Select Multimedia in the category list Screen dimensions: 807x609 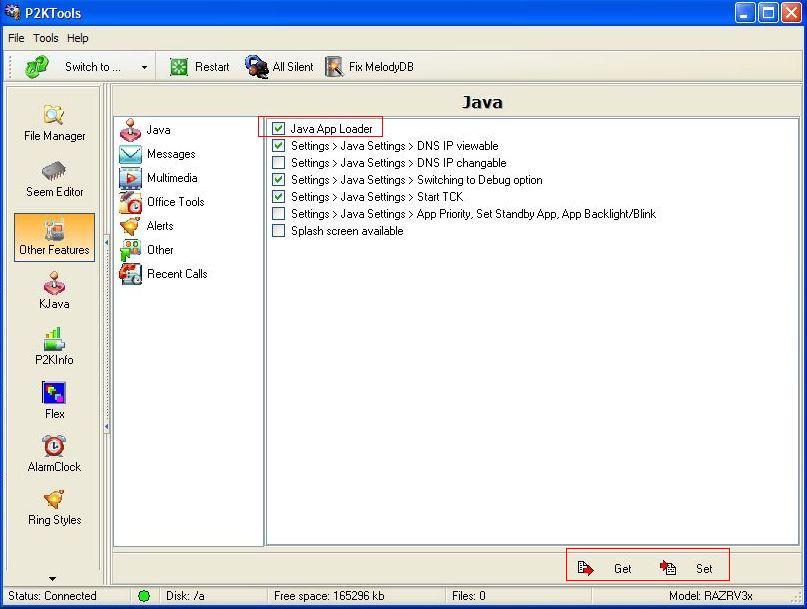pos(171,178)
